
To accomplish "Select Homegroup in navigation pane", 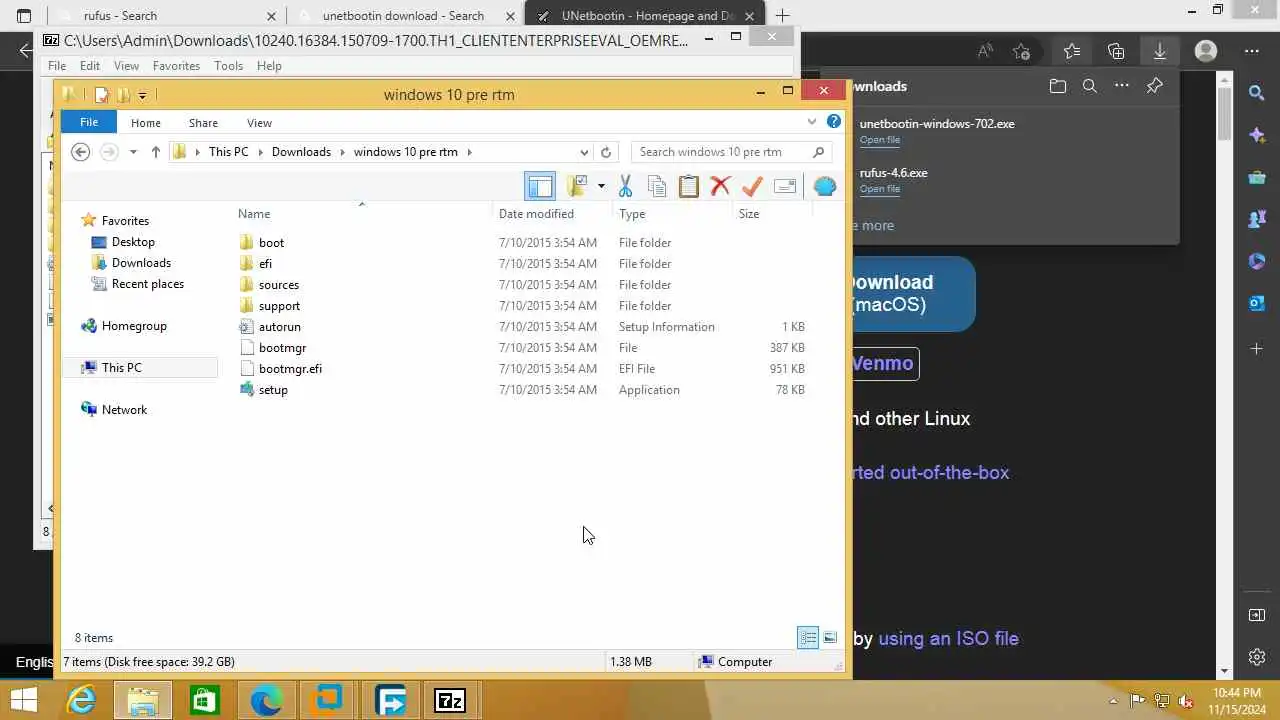I will [134, 326].
